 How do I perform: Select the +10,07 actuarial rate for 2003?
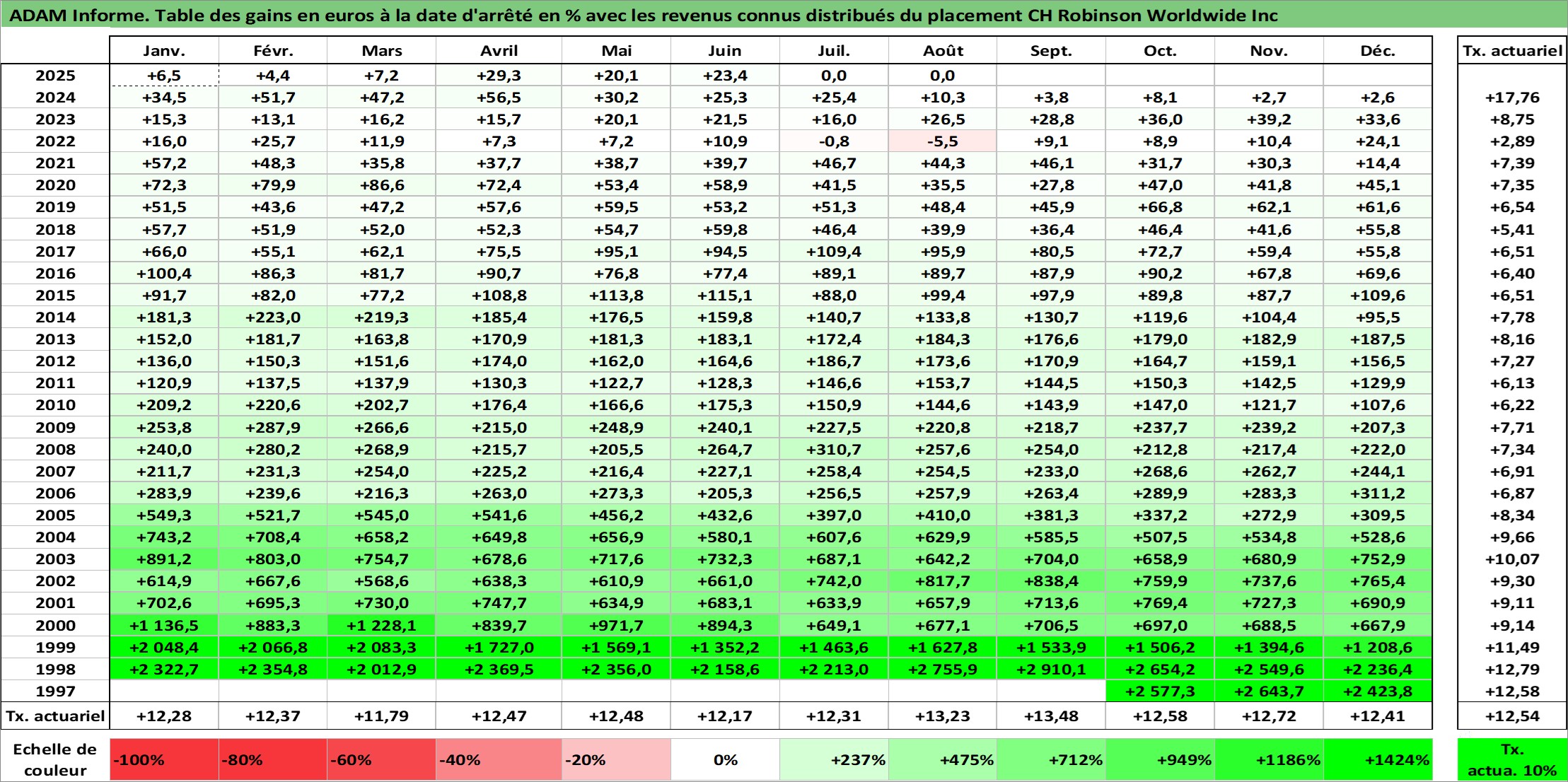(1512, 559)
